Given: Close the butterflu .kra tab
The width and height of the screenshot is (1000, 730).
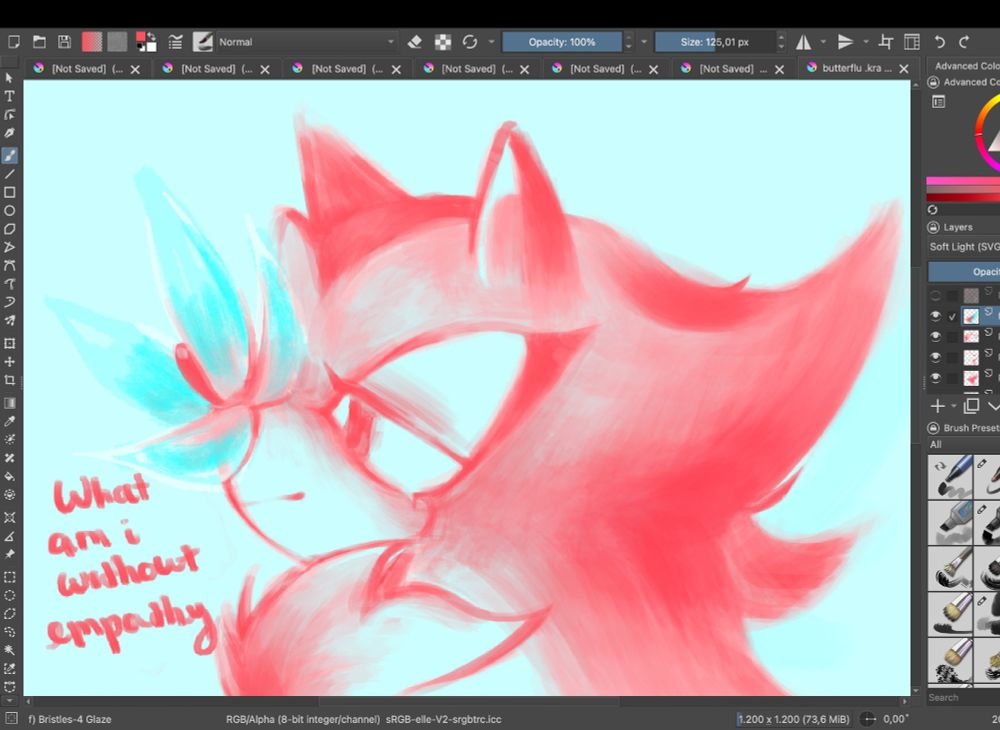Looking at the screenshot, I should 904,69.
